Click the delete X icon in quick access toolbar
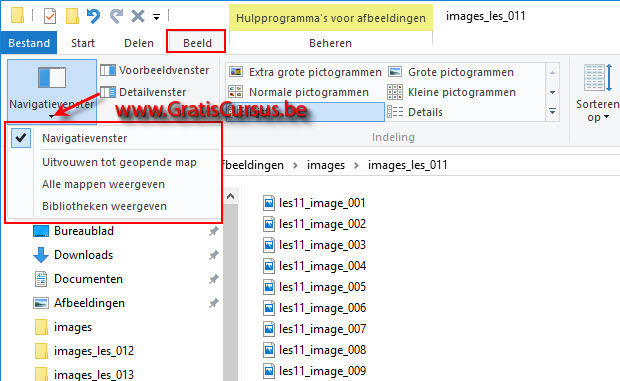Viewport: 620px width, 381px height. [x=138, y=16]
